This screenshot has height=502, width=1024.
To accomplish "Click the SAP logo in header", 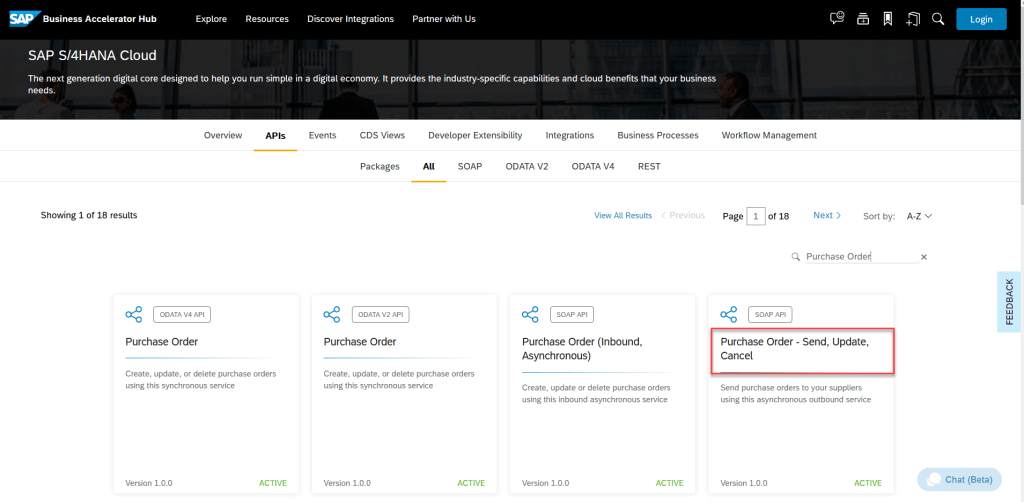I will tap(22, 18).
